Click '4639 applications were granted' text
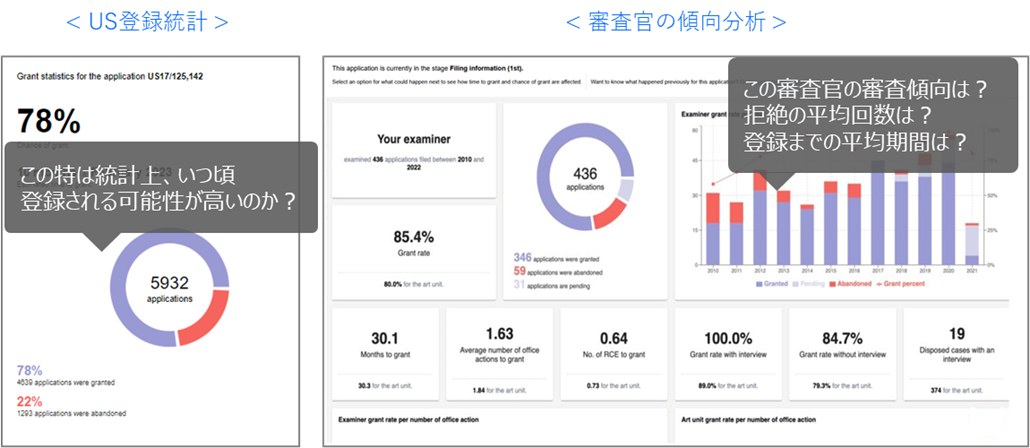This screenshot has width=1030, height=448. pos(66,382)
